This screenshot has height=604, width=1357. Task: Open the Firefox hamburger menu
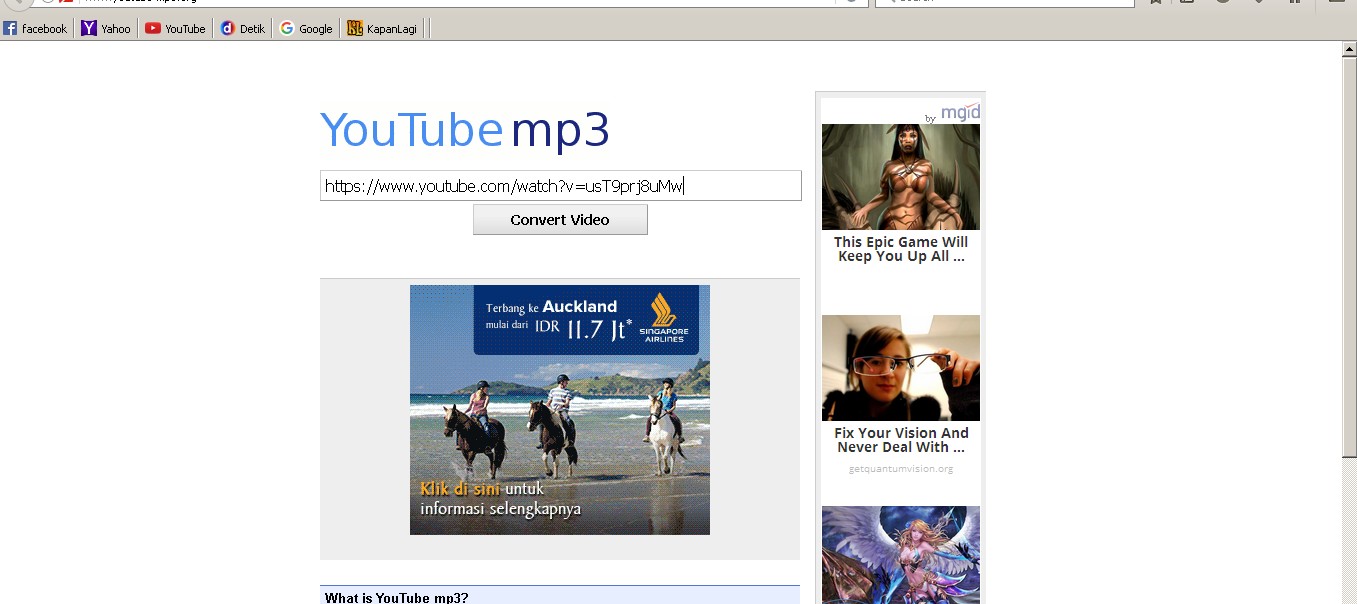1337,4
